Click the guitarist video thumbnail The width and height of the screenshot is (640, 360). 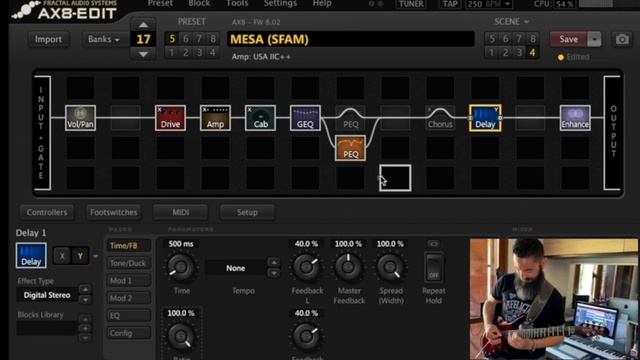coord(554,299)
